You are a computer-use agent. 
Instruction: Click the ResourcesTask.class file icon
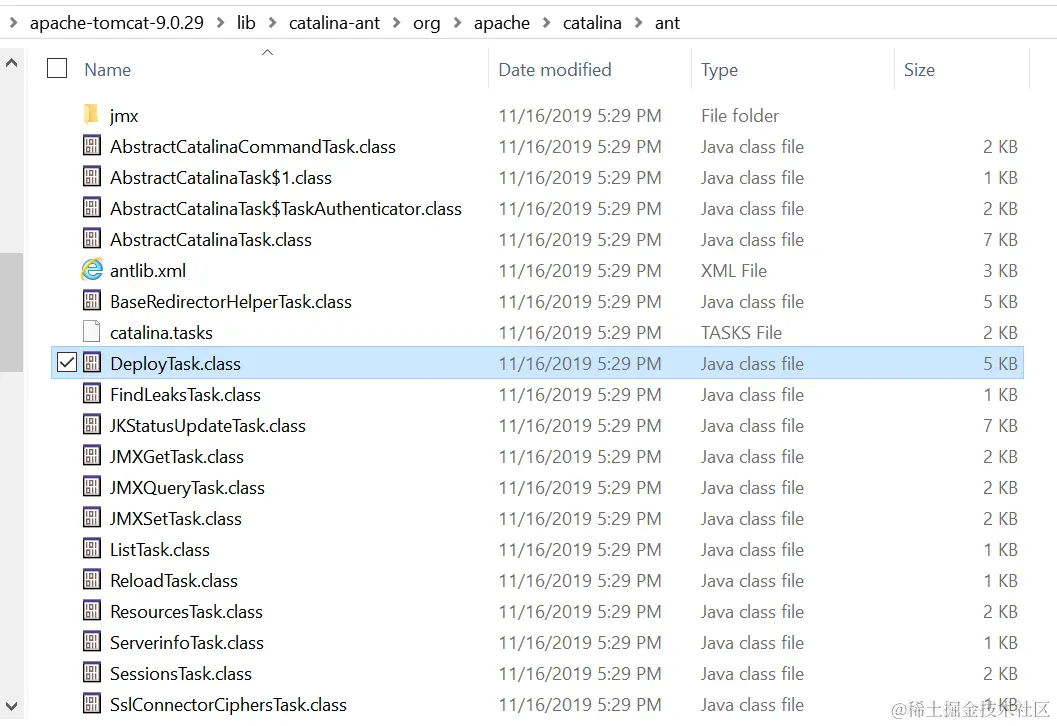tap(92, 611)
